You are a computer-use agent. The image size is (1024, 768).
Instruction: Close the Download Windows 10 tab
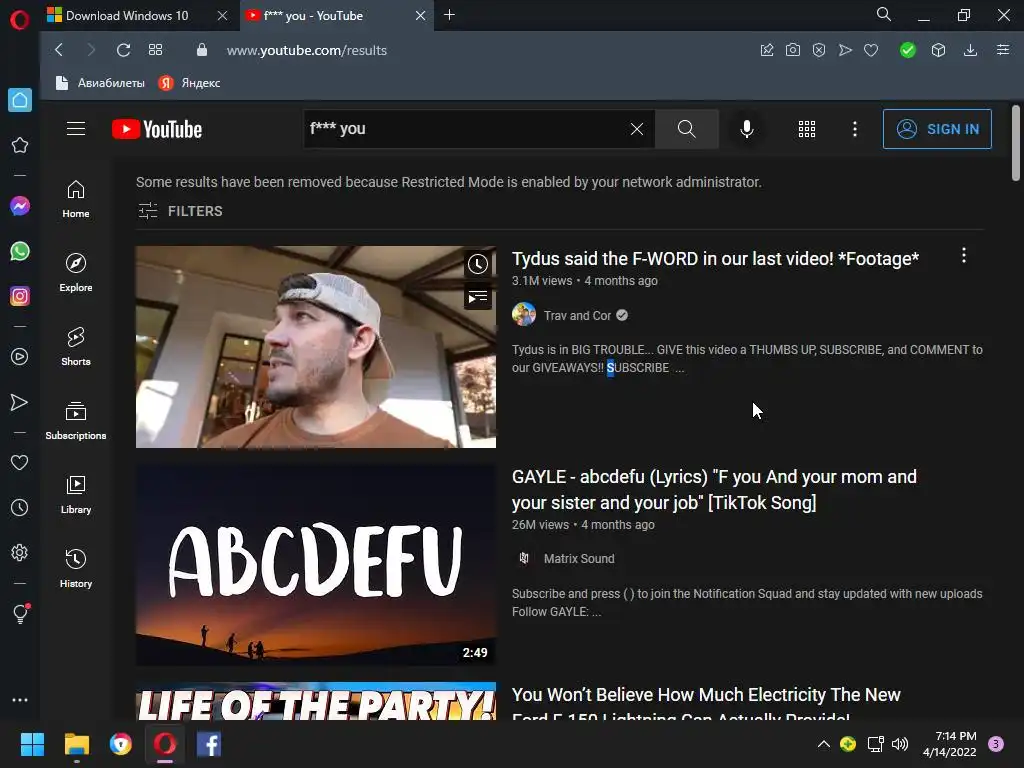[x=222, y=16]
